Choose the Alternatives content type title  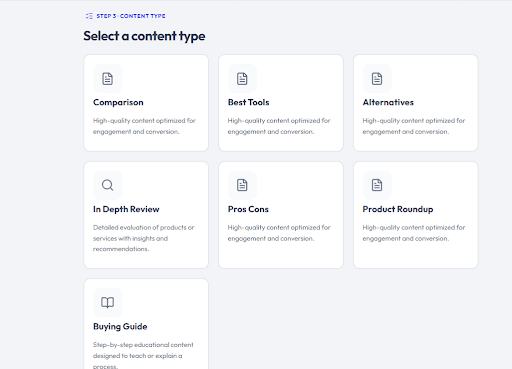[x=388, y=102]
